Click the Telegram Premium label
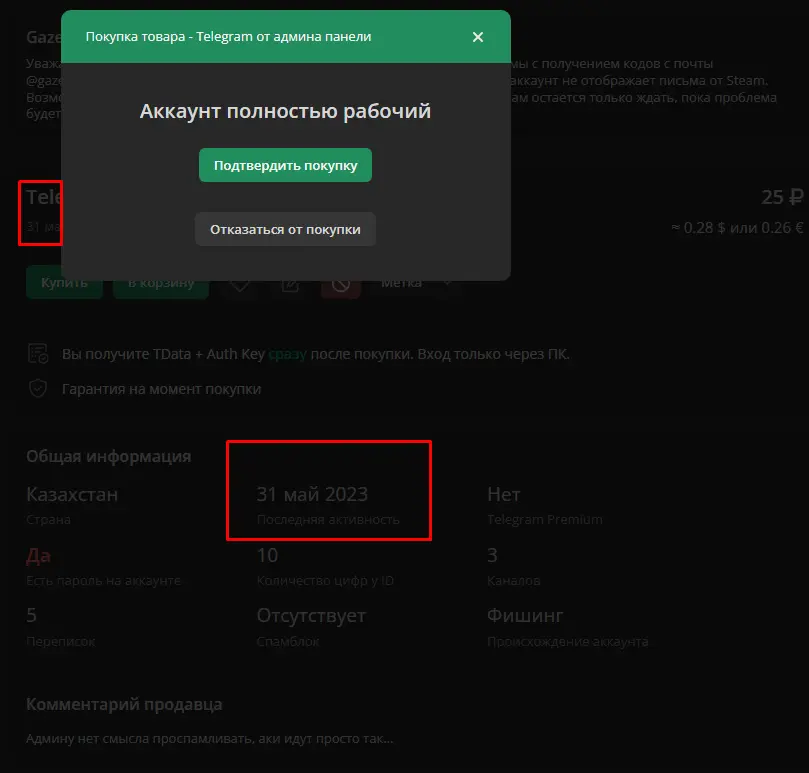 tap(545, 520)
